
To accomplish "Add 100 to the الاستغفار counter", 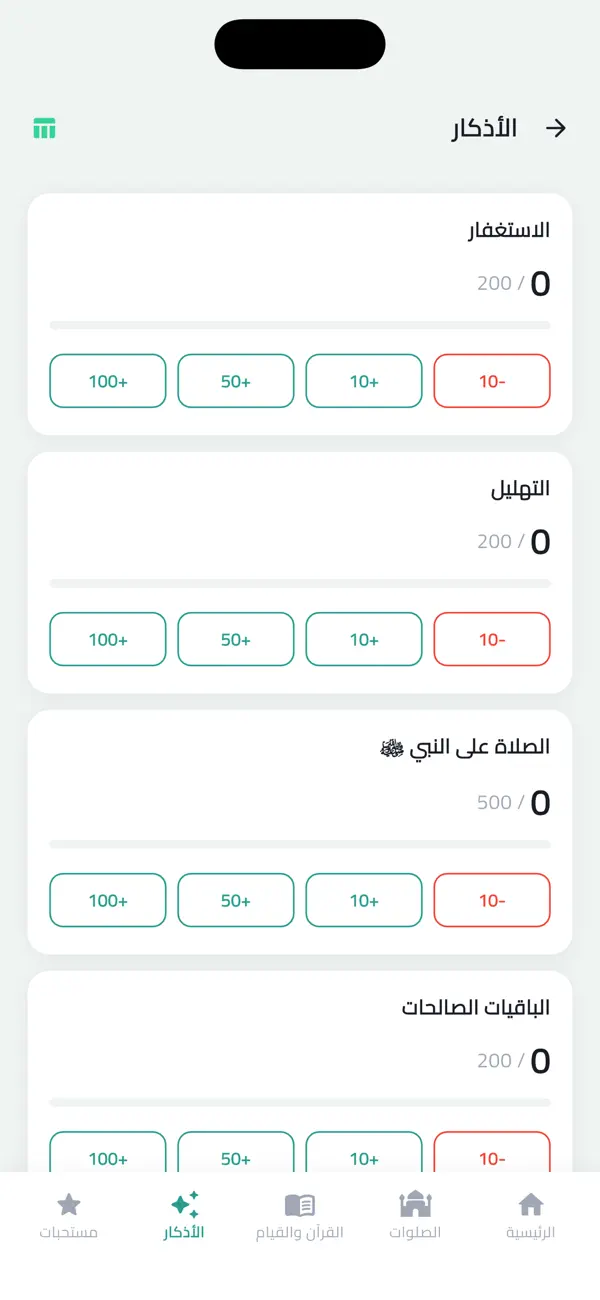I will click(107, 381).
